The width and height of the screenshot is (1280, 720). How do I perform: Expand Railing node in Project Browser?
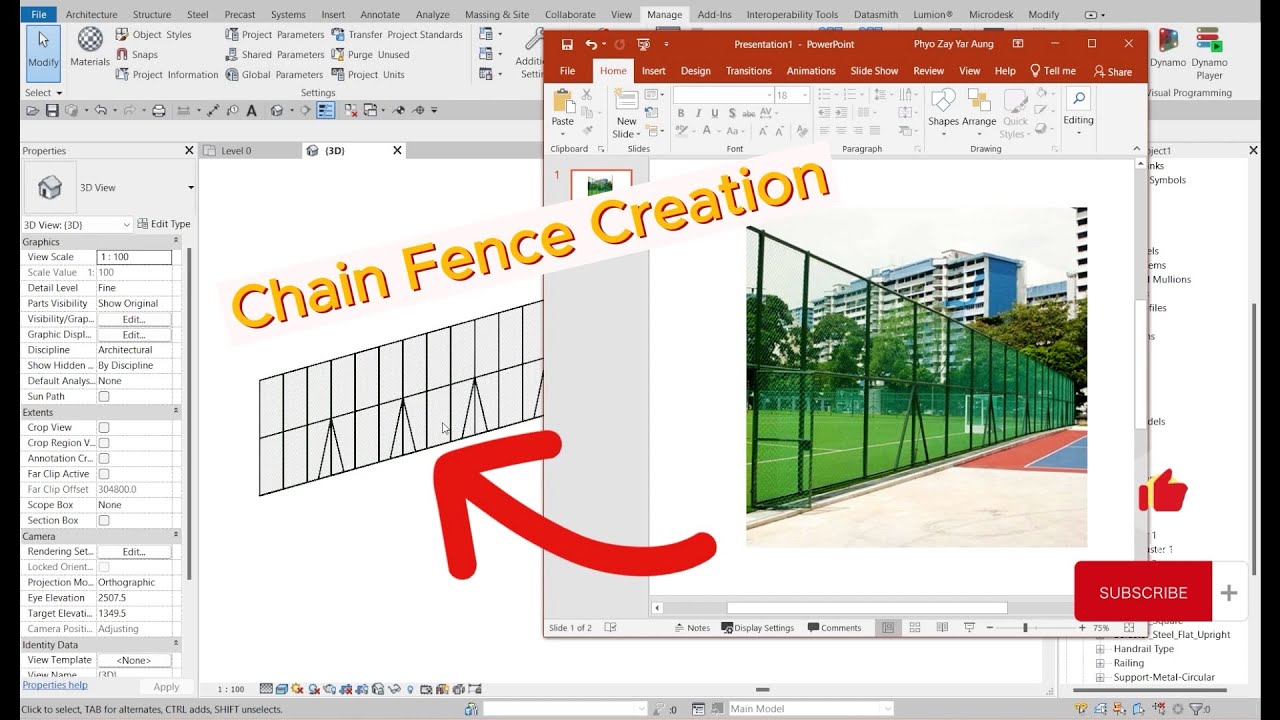1100,663
